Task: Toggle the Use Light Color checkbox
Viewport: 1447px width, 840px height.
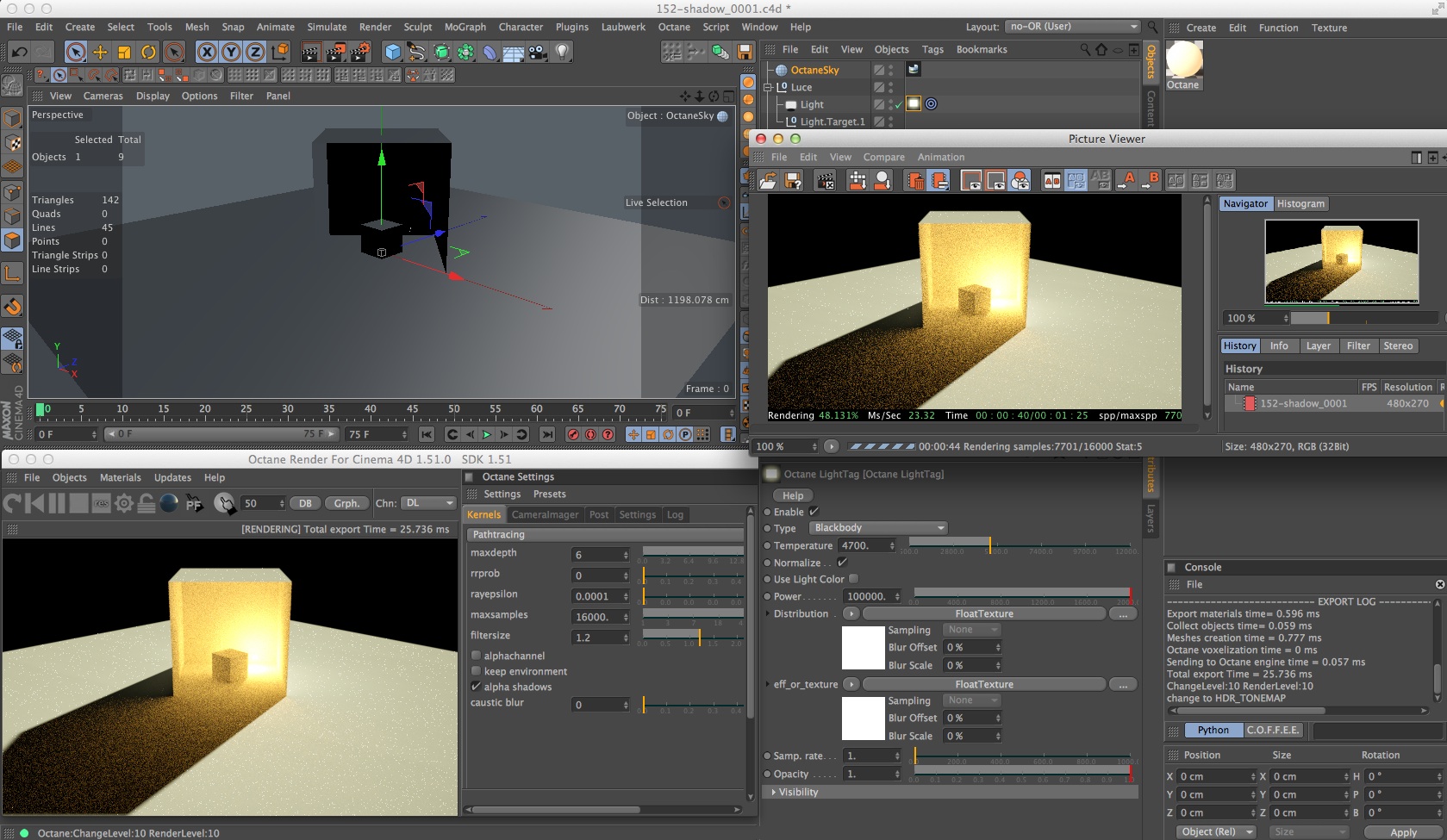Action: tap(853, 579)
